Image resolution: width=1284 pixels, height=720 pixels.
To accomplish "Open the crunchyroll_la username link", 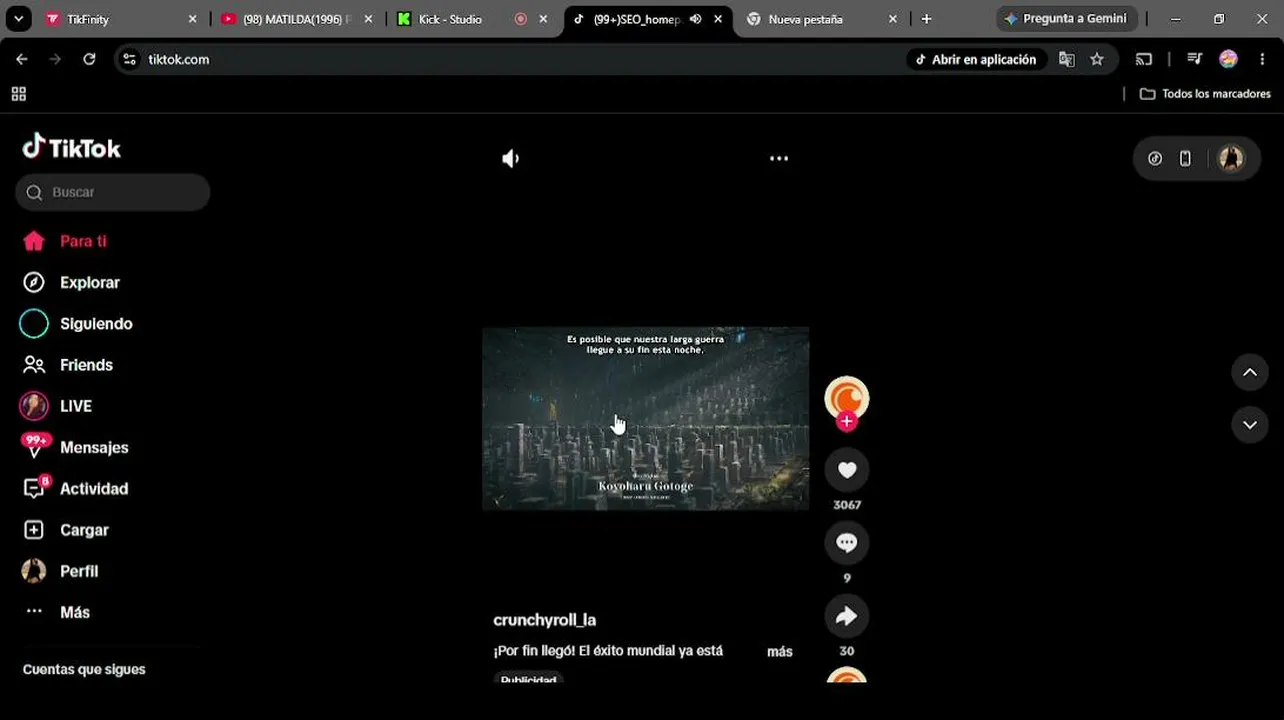I will [545, 620].
